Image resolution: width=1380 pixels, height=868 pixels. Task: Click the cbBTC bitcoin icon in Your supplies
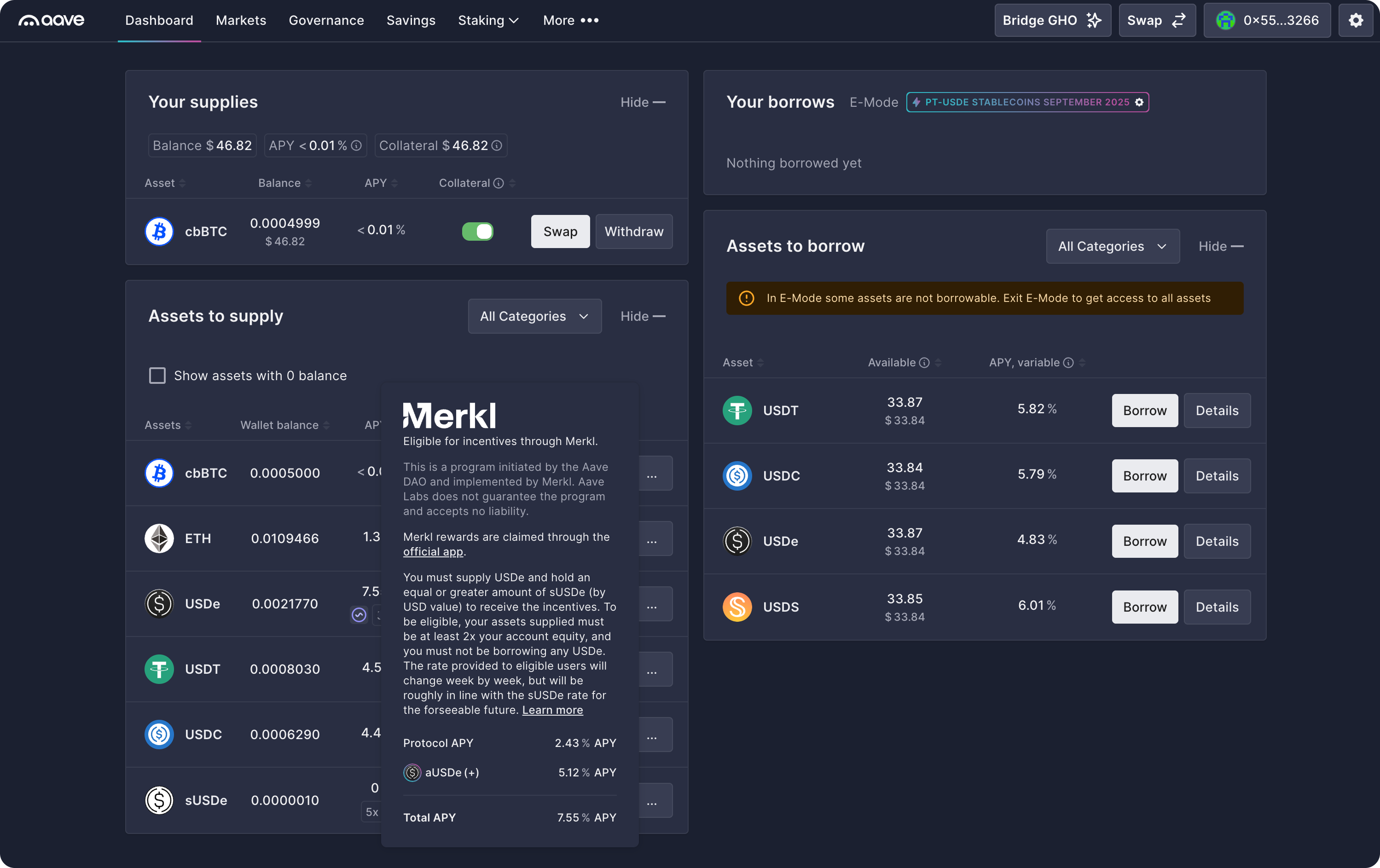pyautogui.click(x=159, y=231)
